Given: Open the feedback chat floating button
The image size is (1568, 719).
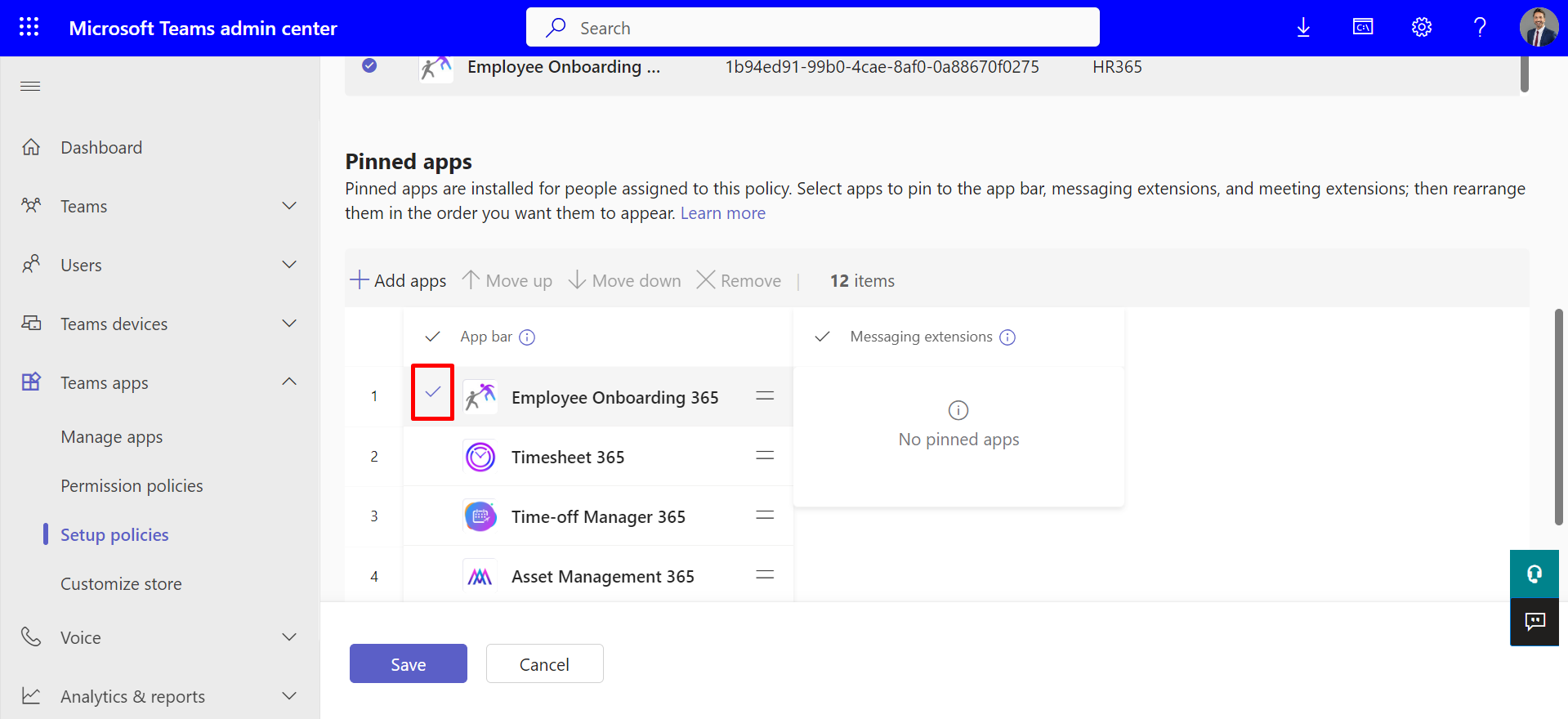Looking at the screenshot, I should click(1534, 622).
